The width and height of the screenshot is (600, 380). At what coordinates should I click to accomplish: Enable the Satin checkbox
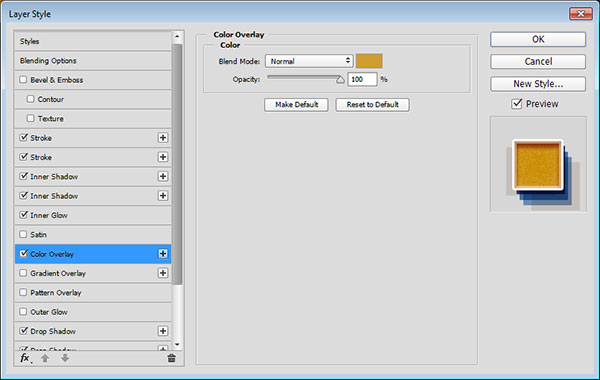pos(23,234)
